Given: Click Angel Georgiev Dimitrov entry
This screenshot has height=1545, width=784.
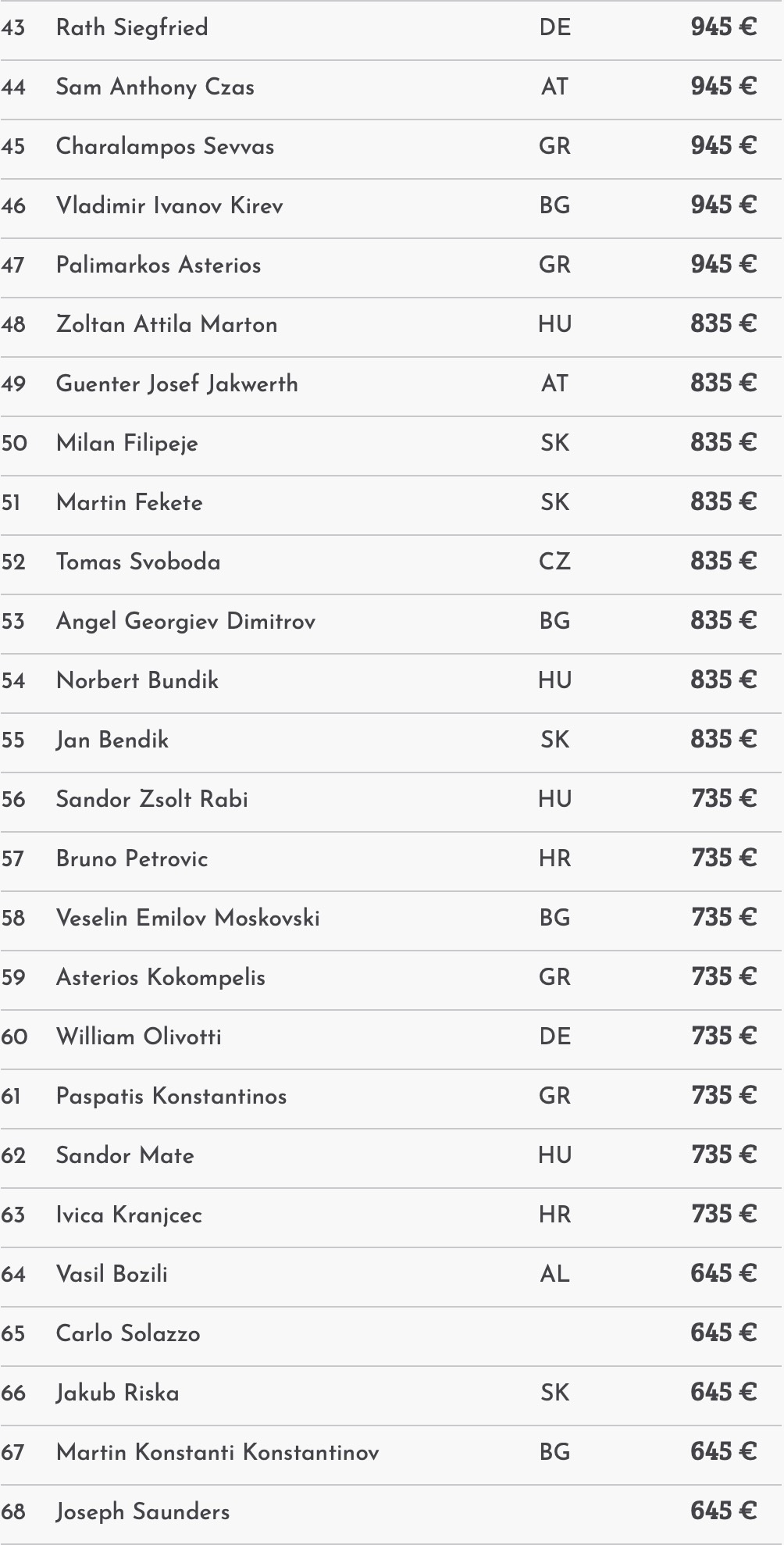Looking at the screenshot, I should point(186,622).
